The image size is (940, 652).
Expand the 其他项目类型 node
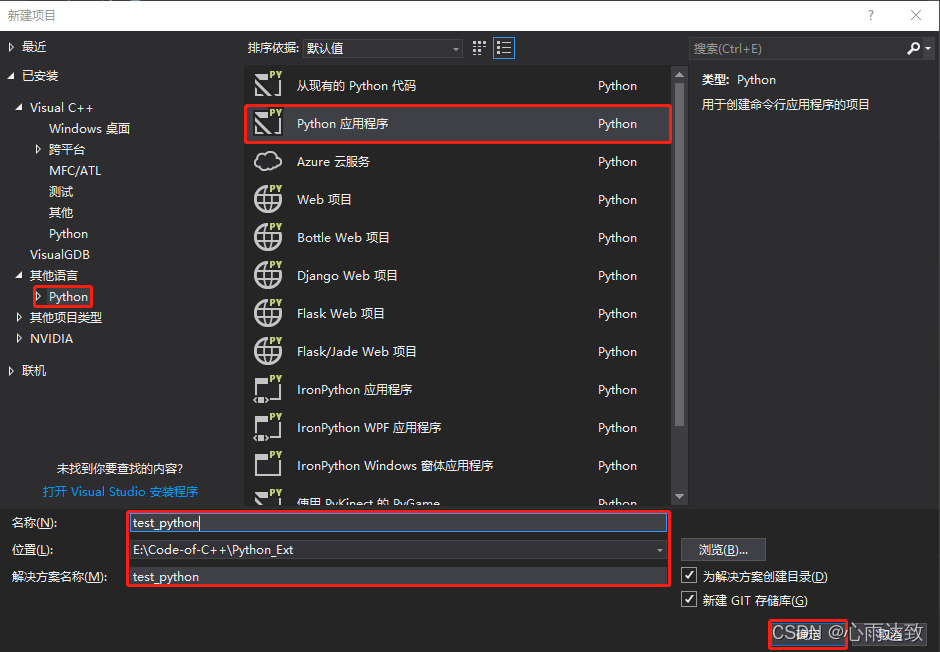(19, 317)
